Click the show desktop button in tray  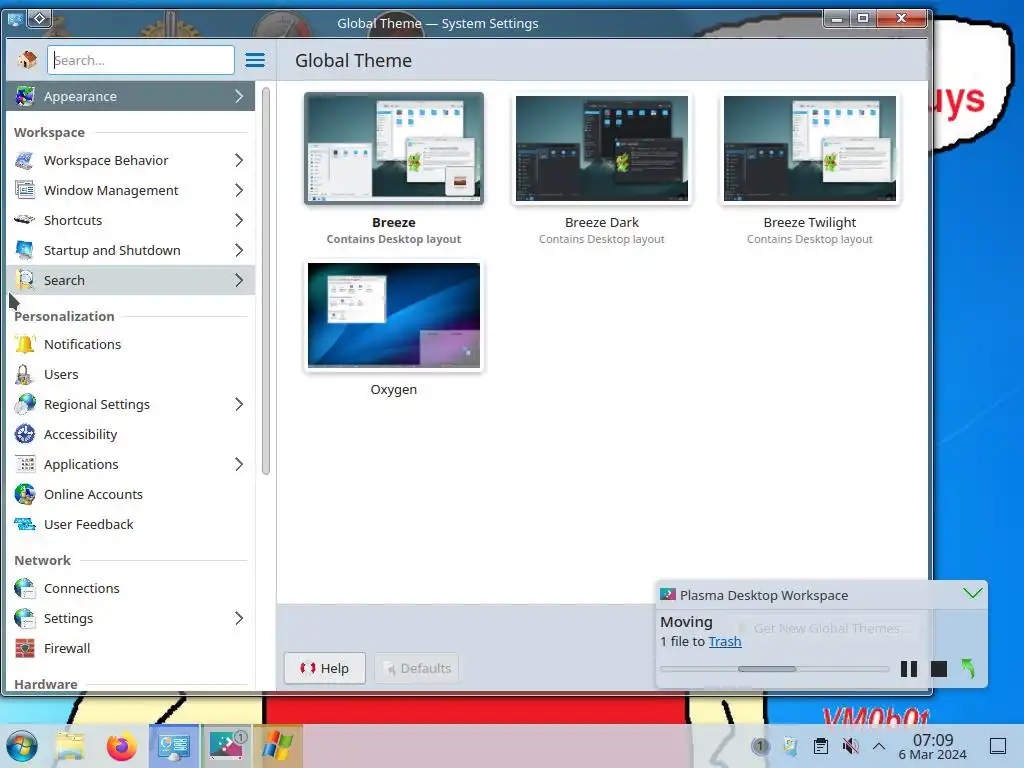point(997,746)
